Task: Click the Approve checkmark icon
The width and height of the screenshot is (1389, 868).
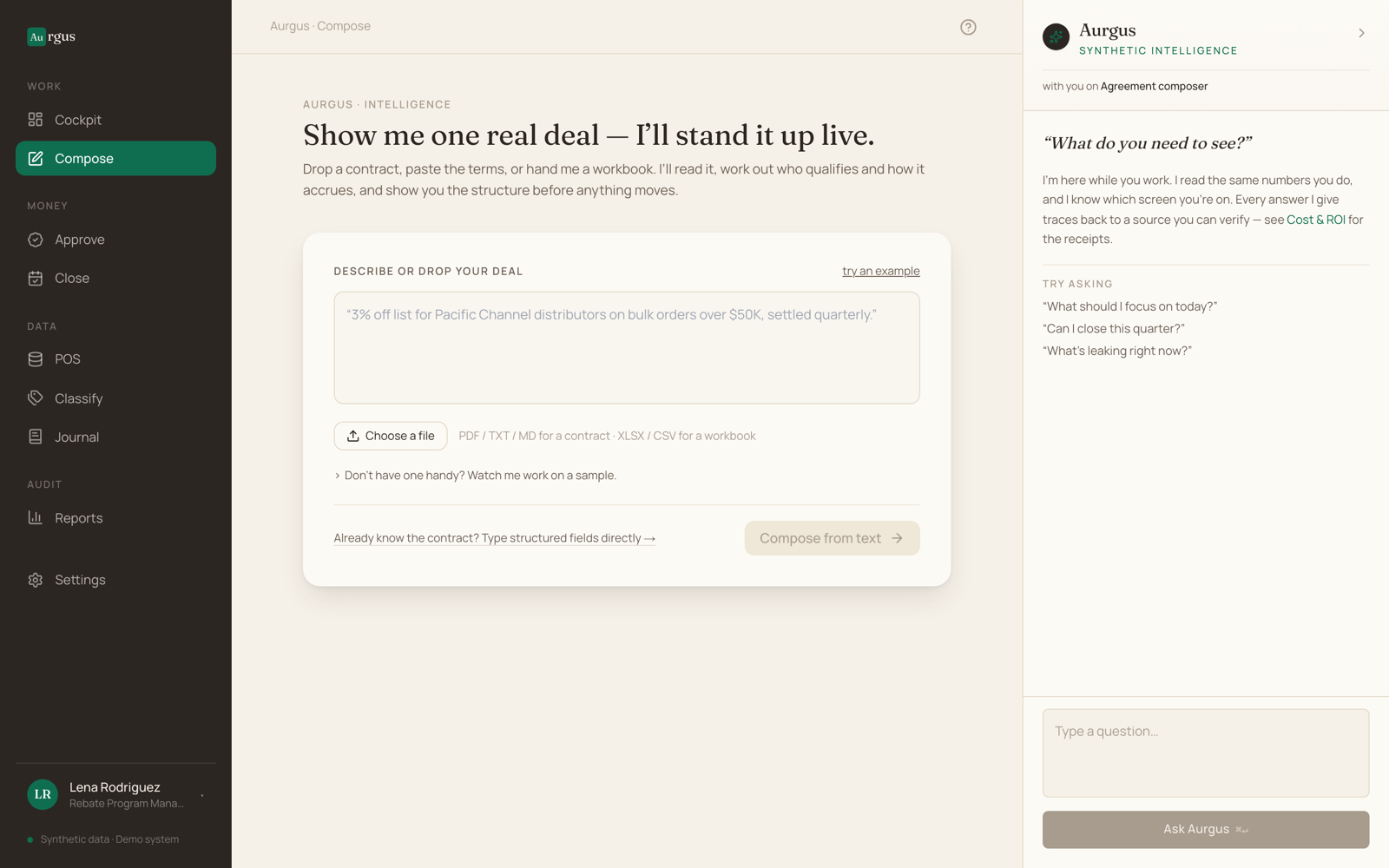Action: [36, 240]
